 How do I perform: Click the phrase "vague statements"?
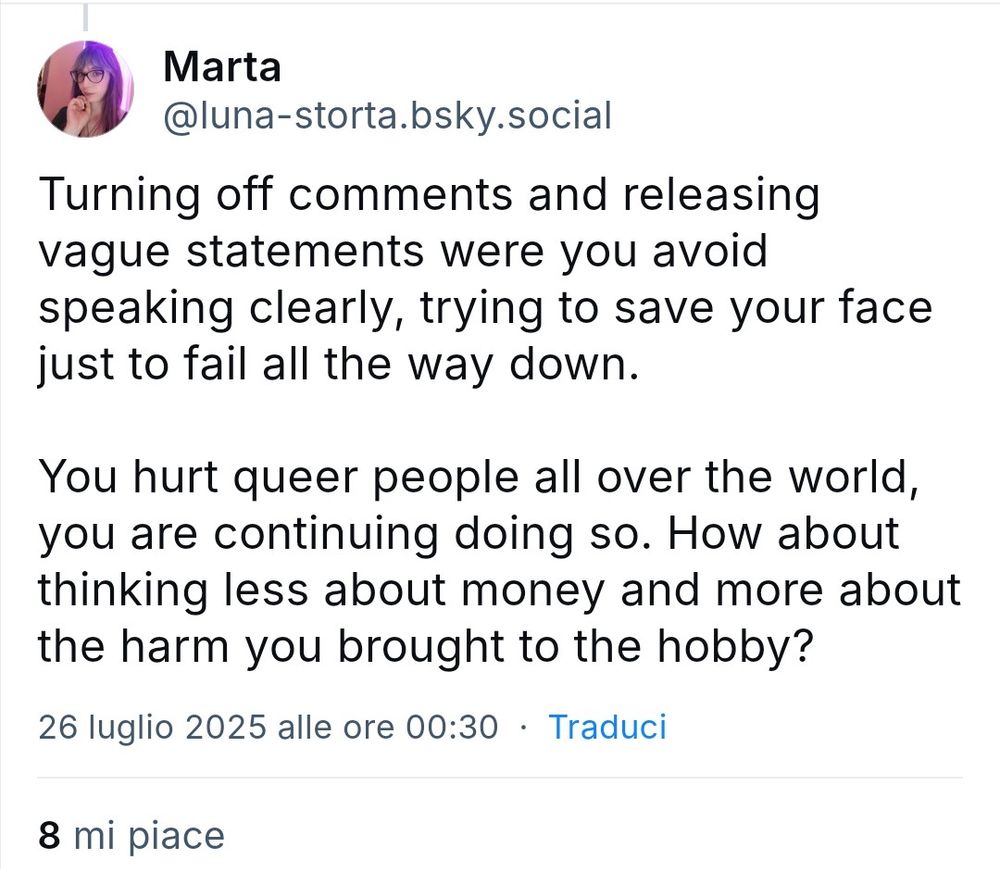(231, 252)
